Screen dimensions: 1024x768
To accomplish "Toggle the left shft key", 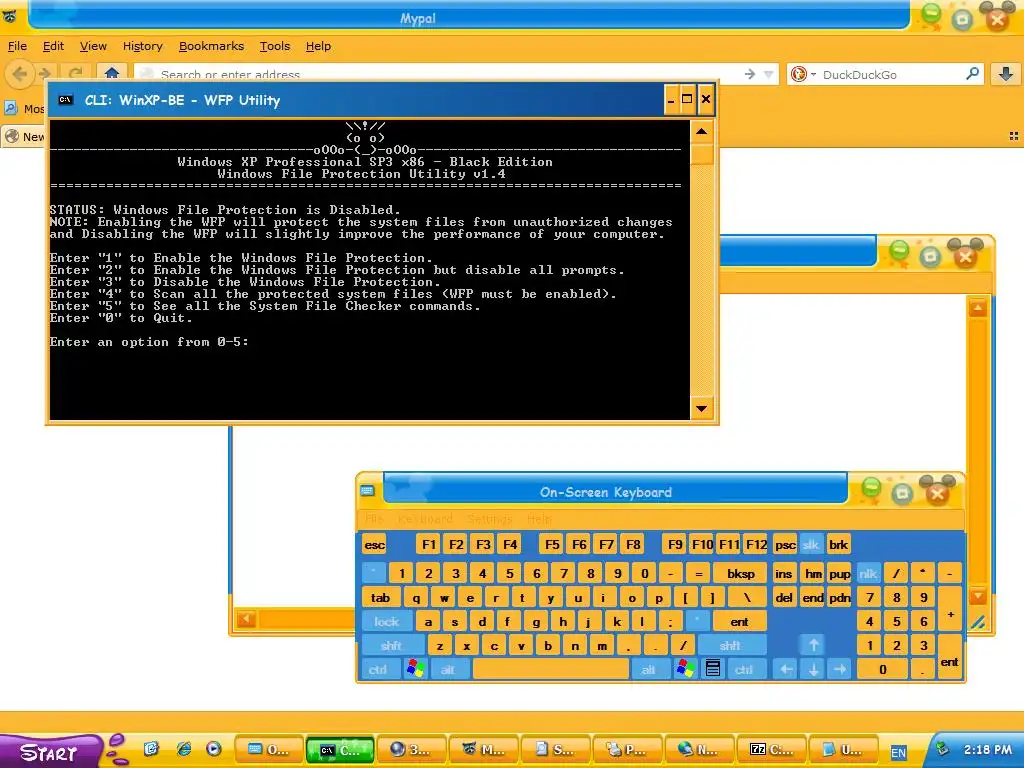I will pos(391,646).
